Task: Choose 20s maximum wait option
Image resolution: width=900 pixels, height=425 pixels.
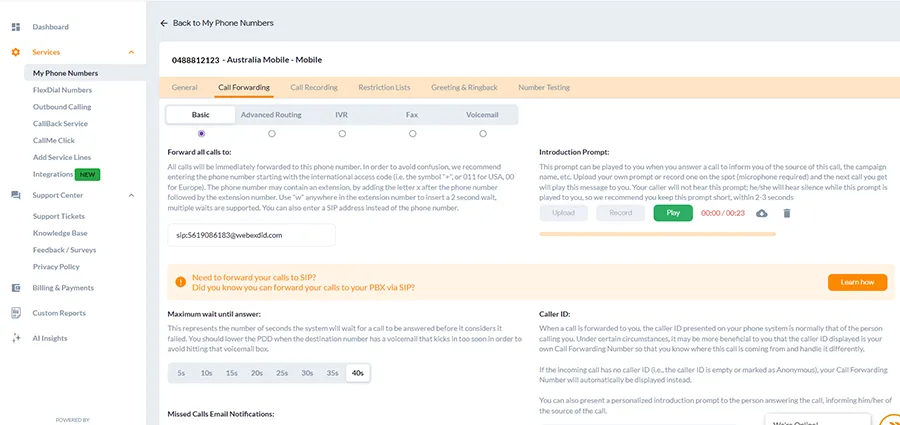Action: click(256, 373)
